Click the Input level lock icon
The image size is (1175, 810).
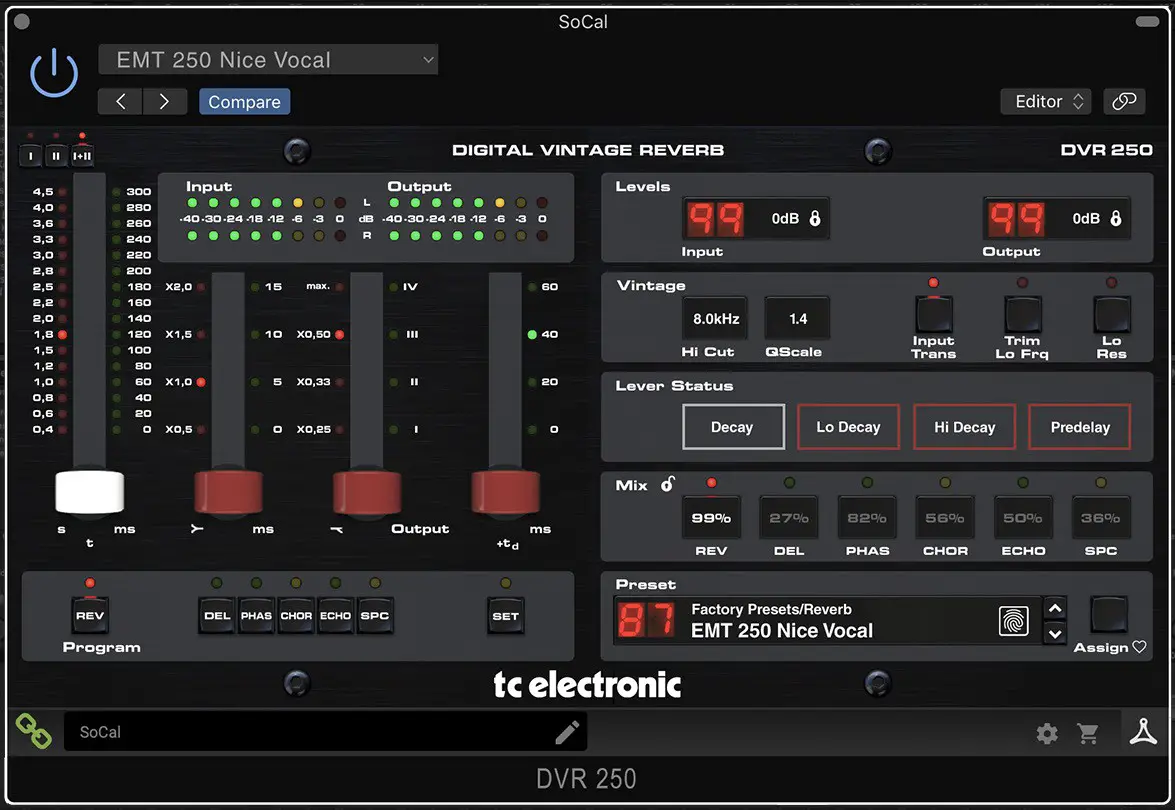coord(815,218)
